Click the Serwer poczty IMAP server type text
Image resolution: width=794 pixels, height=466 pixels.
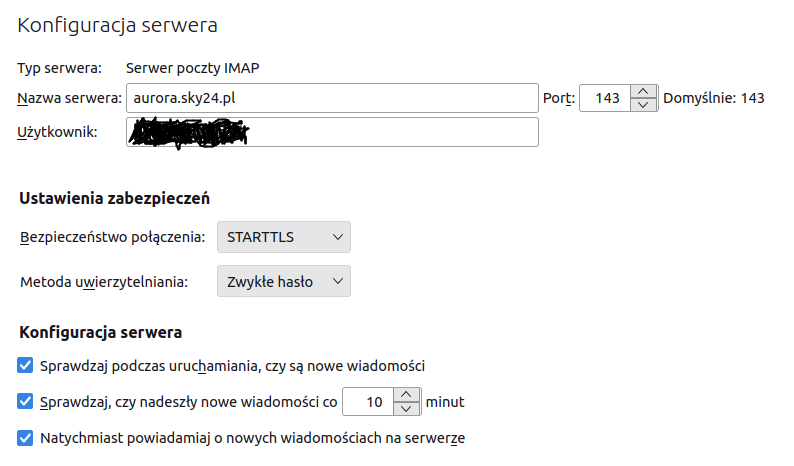click(192, 68)
